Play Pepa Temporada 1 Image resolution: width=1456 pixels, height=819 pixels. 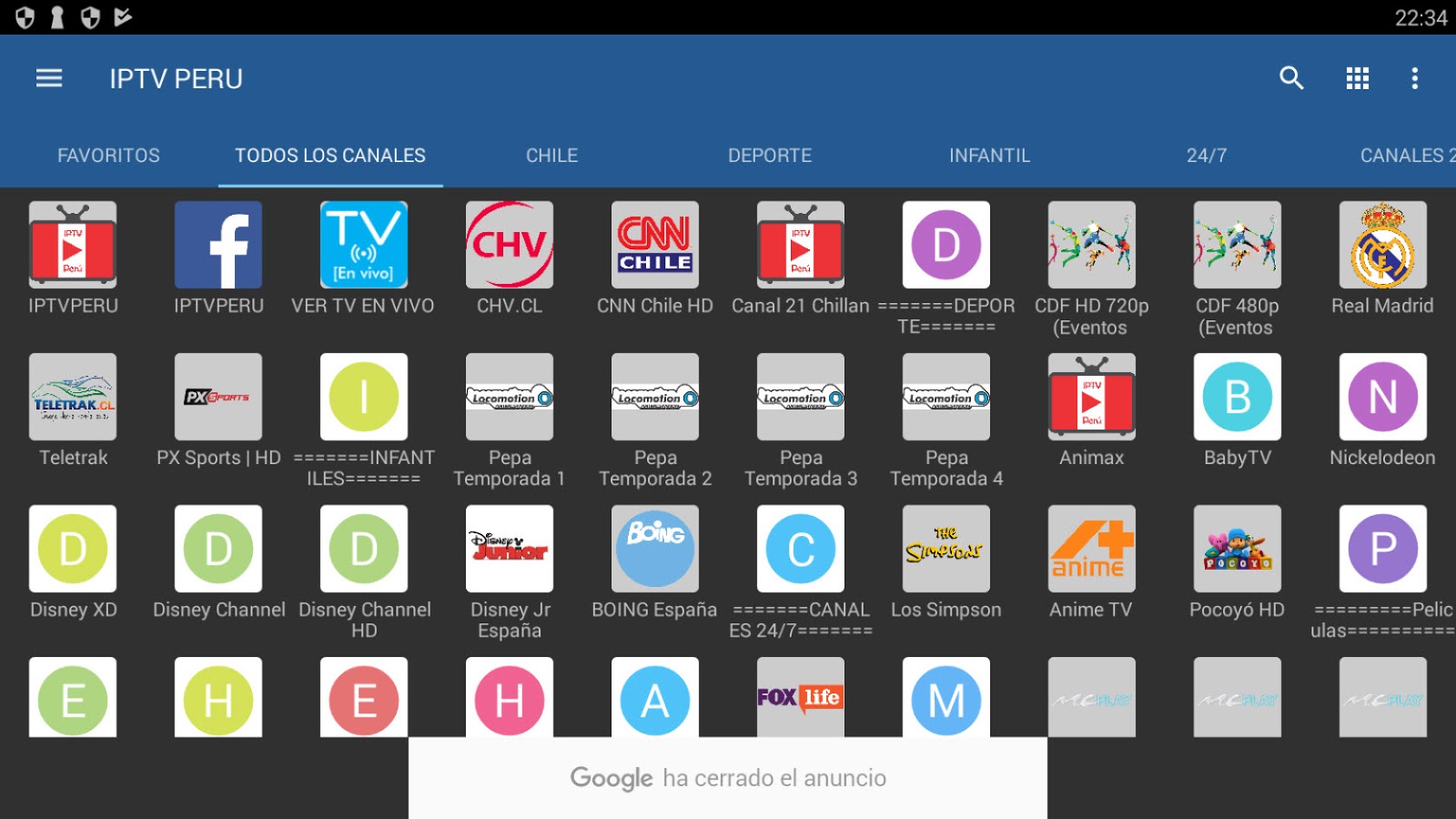point(510,397)
